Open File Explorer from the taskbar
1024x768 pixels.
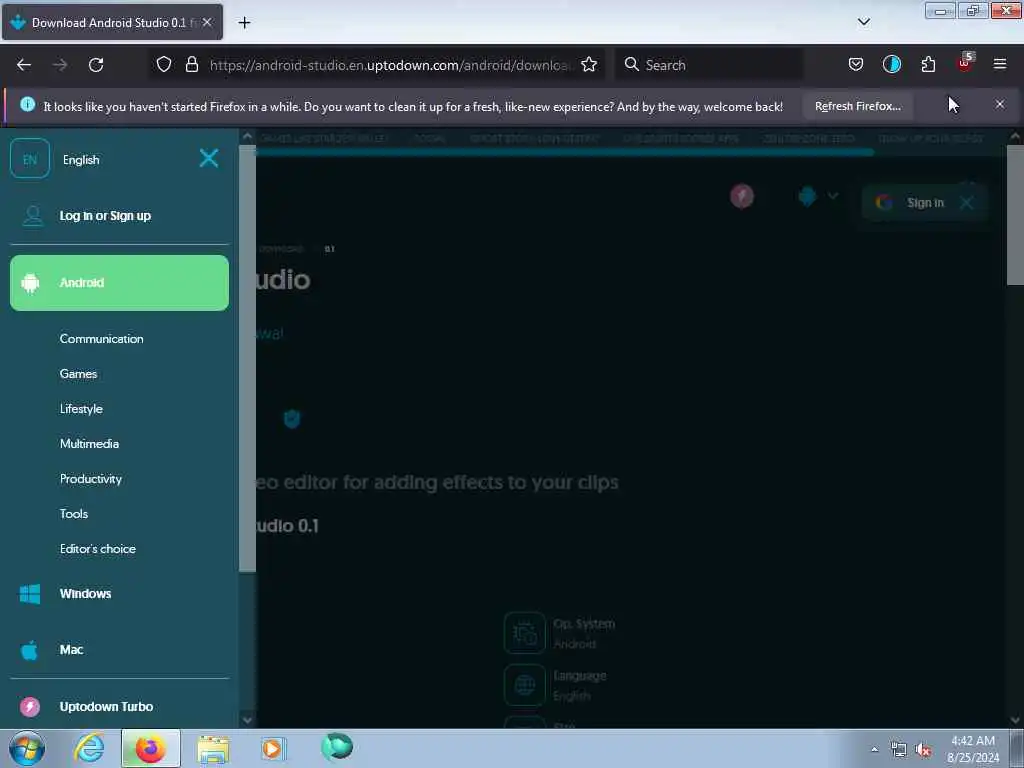tap(213, 749)
